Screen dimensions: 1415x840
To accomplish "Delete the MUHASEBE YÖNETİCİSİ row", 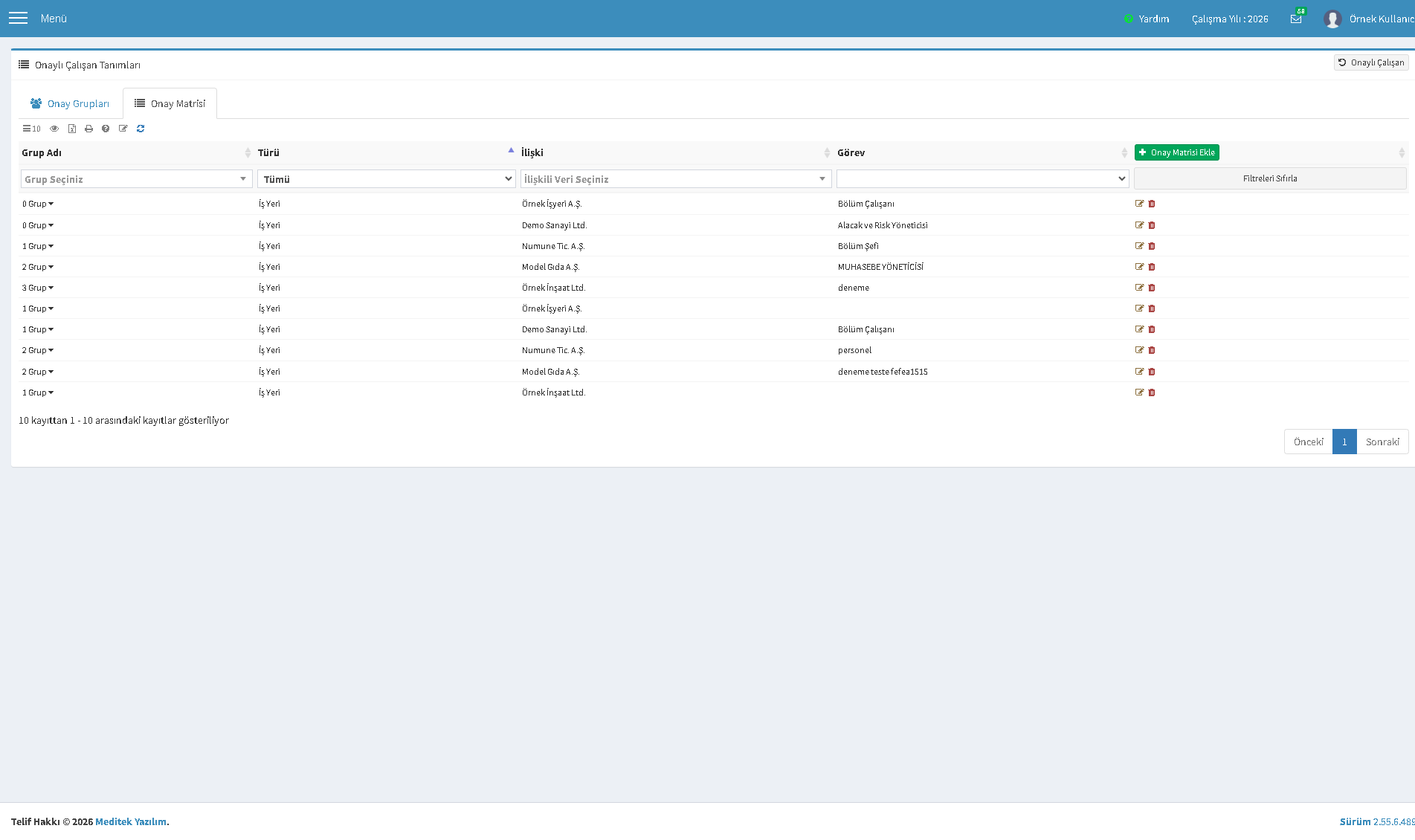I will tap(1152, 267).
